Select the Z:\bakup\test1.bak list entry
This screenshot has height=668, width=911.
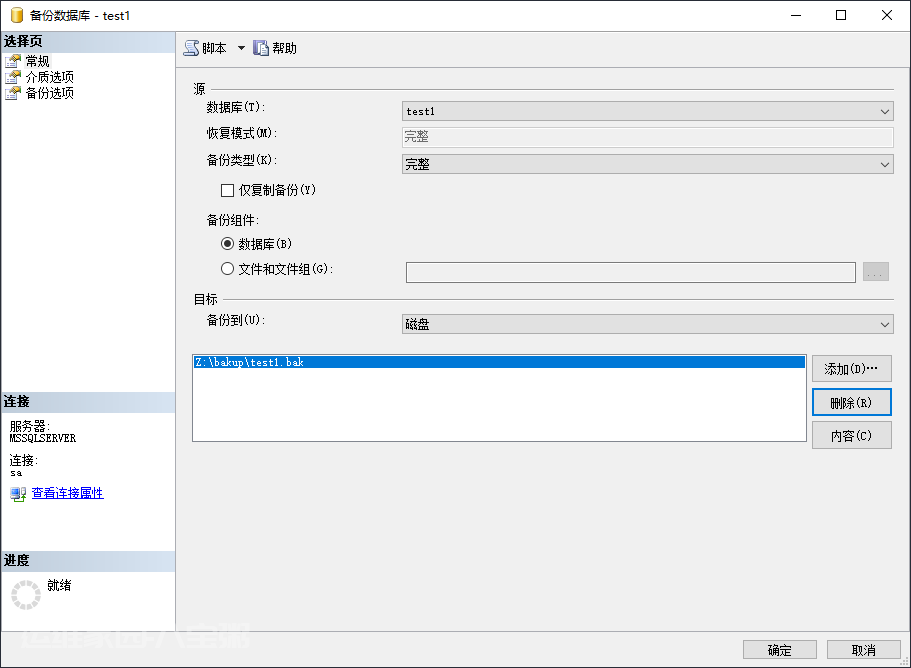point(249,363)
